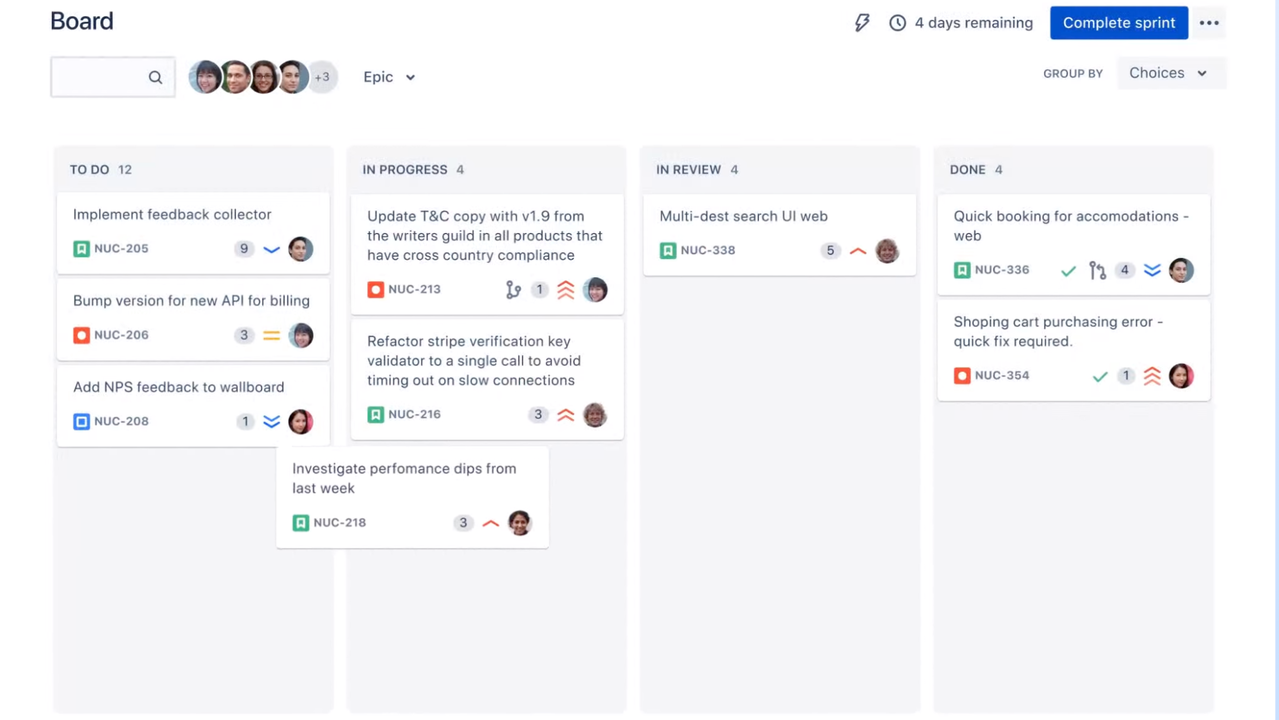Click the Complete sprint button

(x=1118, y=22)
